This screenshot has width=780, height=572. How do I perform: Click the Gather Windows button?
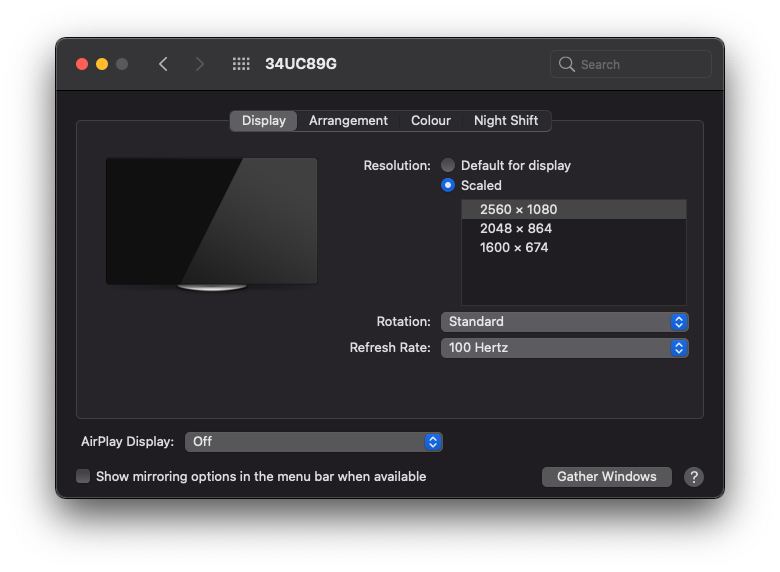pos(606,477)
